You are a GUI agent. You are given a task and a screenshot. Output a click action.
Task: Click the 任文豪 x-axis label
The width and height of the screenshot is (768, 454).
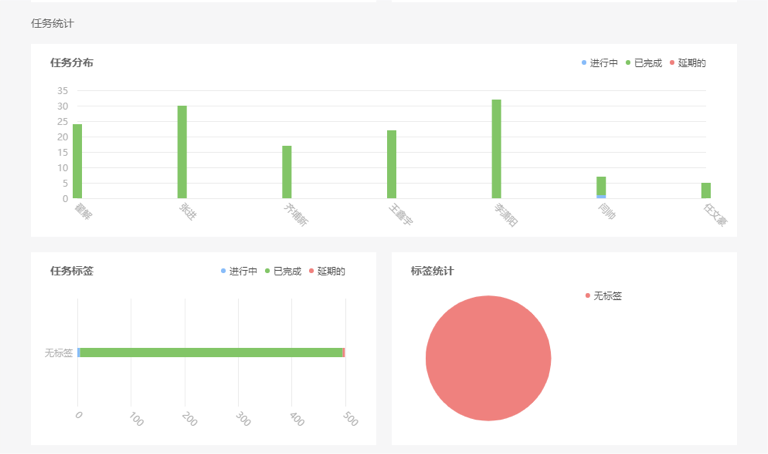click(x=715, y=215)
